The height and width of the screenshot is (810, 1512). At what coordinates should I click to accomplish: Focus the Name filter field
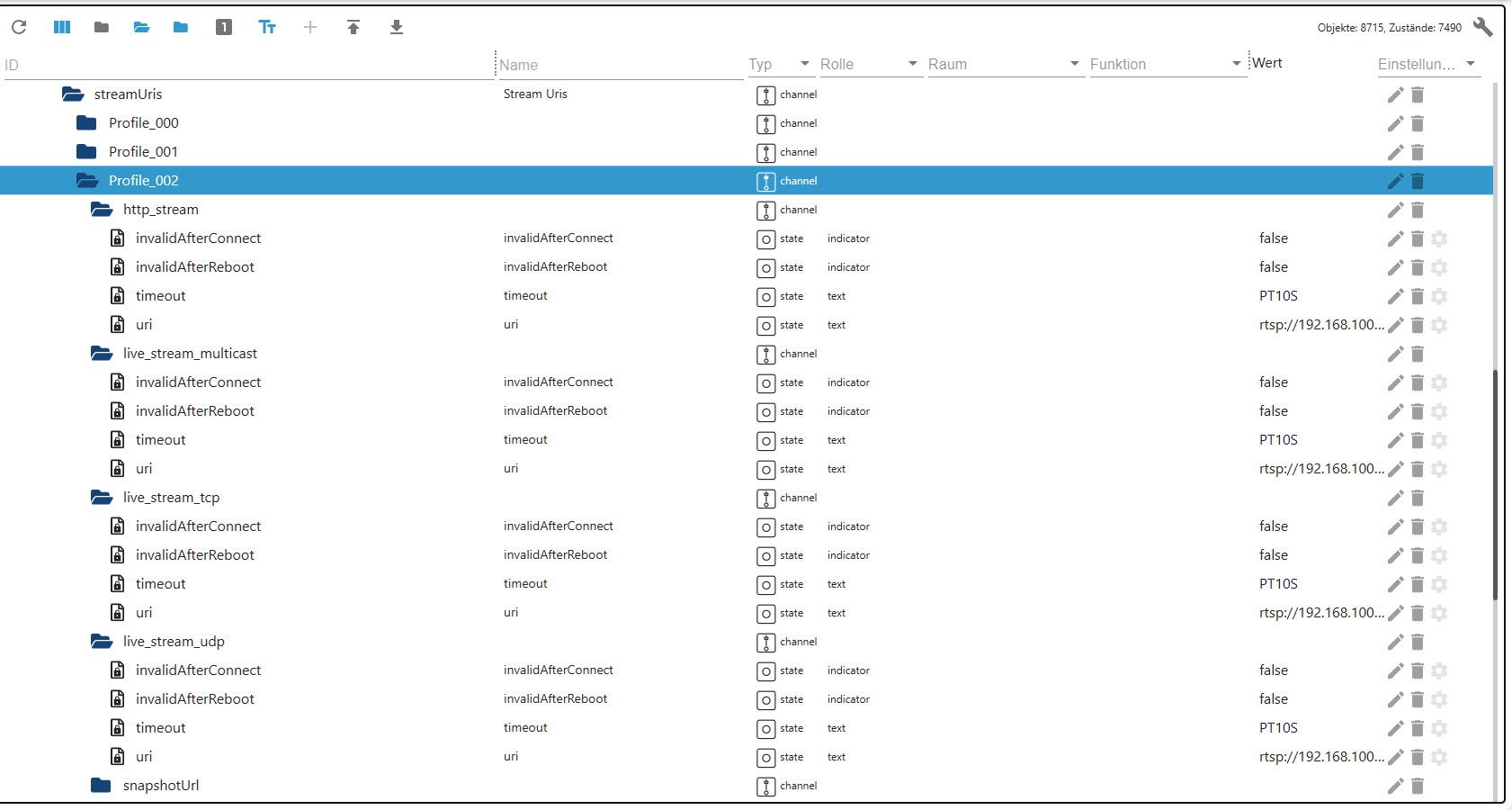point(621,65)
